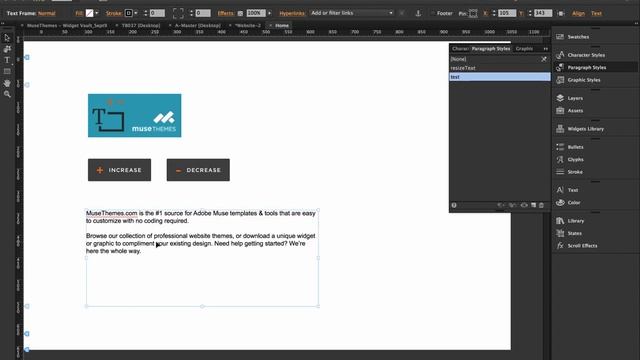This screenshot has height=360, width=640.
Task: Open the Widgets Library panel
Action: point(585,129)
